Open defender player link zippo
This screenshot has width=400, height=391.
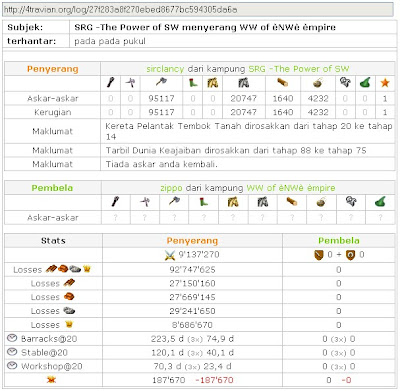[171, 188]
